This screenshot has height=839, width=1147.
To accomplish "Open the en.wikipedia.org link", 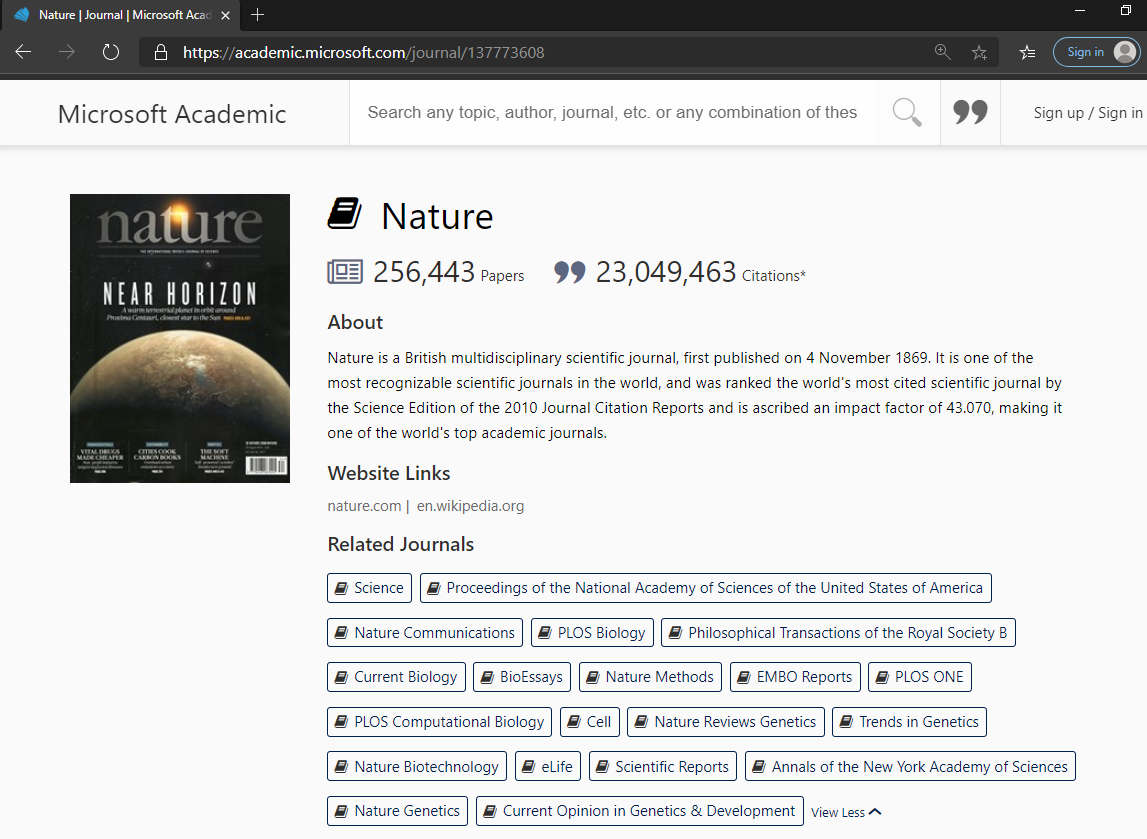I will [470, 506].
